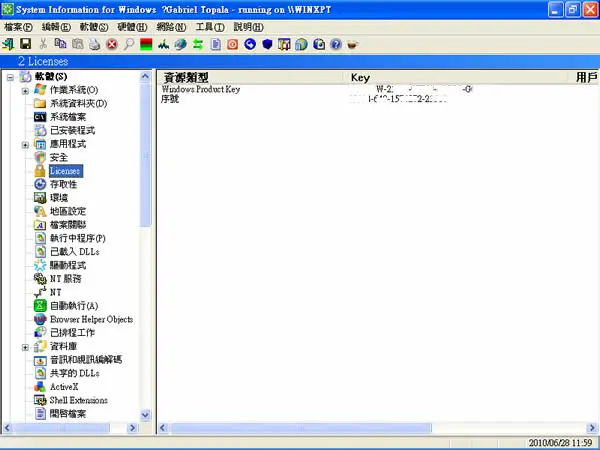Open the 硬體(H) menu
This screenshot has width=600, height=450.
coord(132,27)
